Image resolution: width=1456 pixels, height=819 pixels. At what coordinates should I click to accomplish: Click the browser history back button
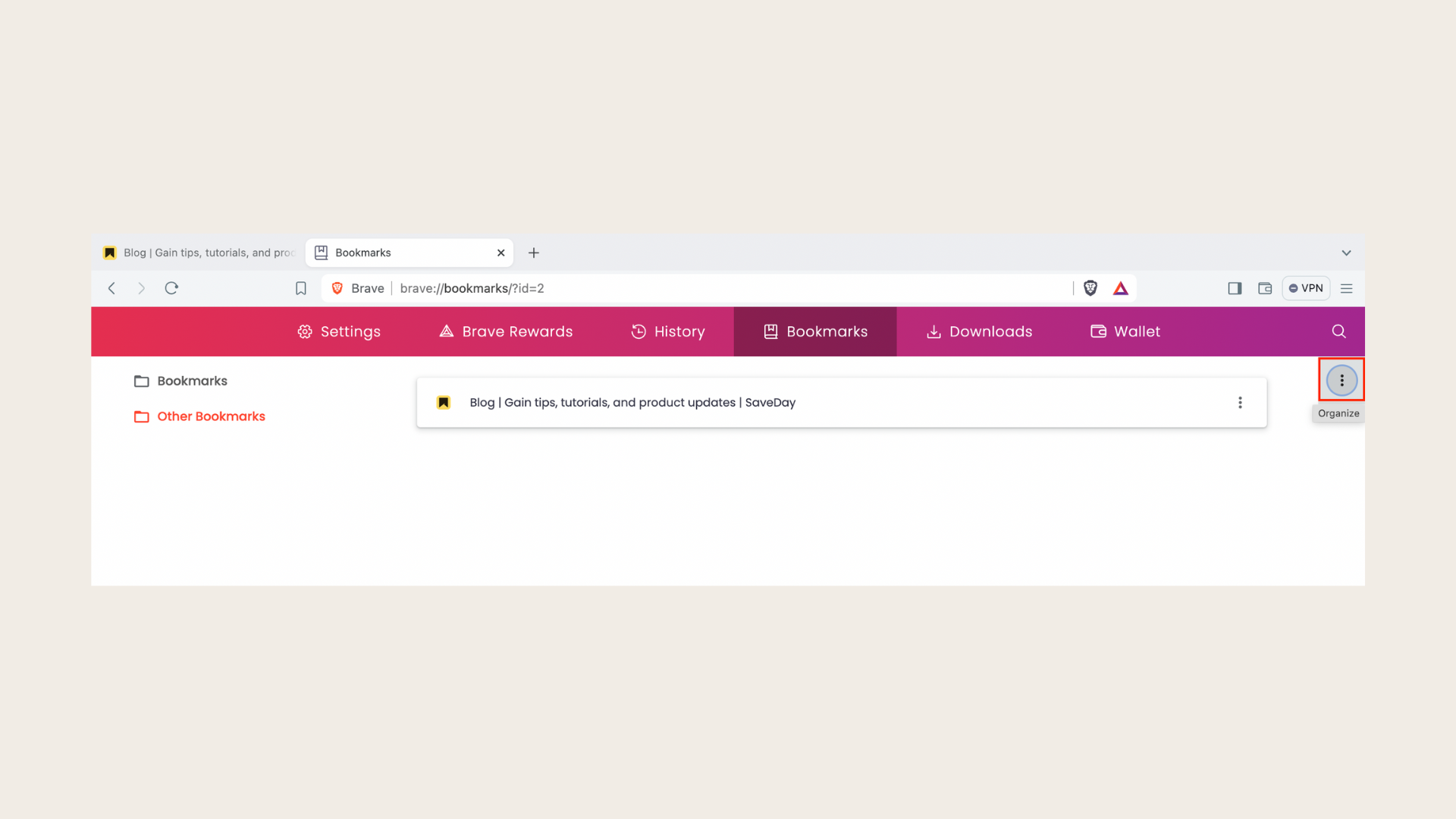tap(112, 288)
